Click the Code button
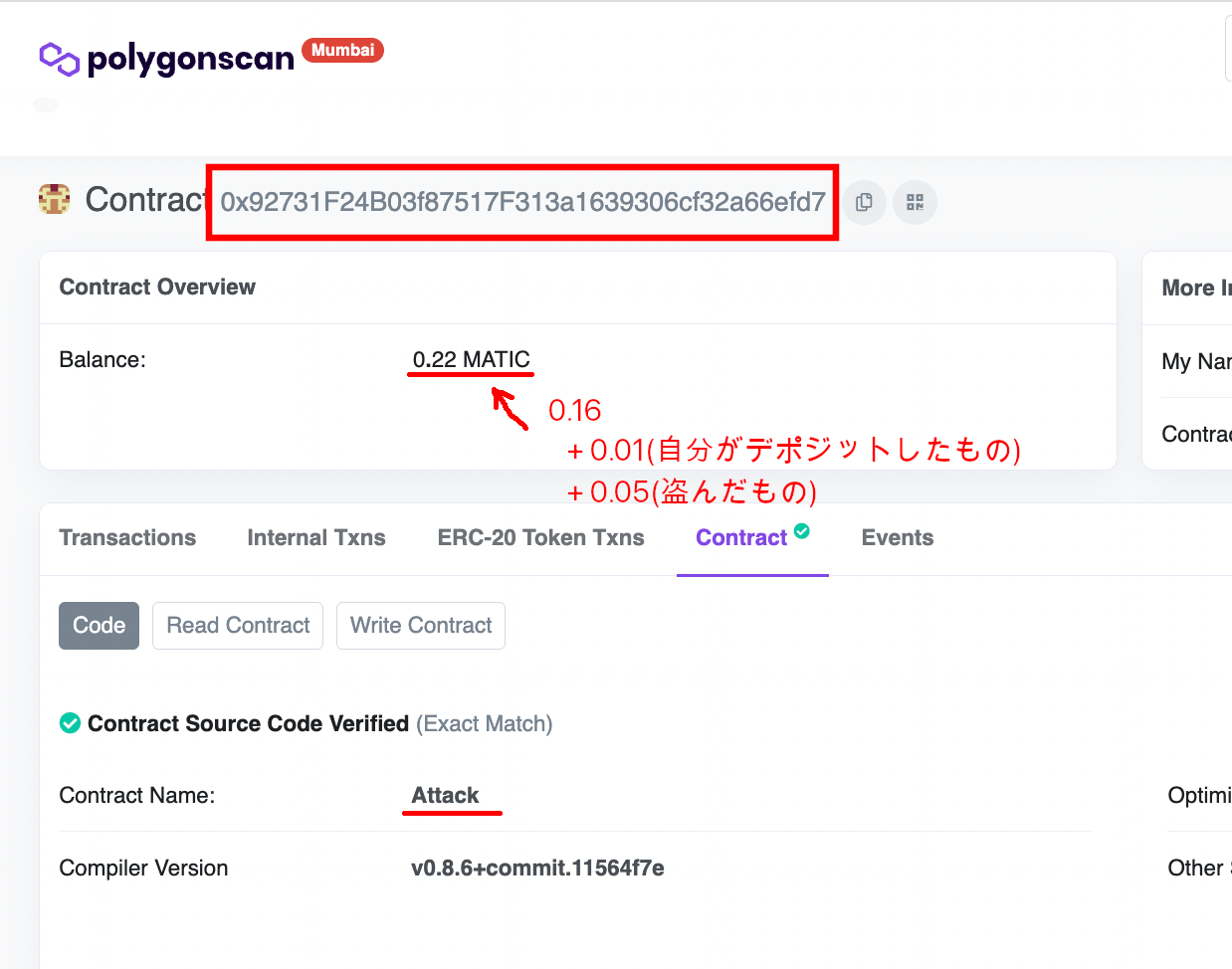The height and width of the screenshot is (969, 1232). coord(99,626)
